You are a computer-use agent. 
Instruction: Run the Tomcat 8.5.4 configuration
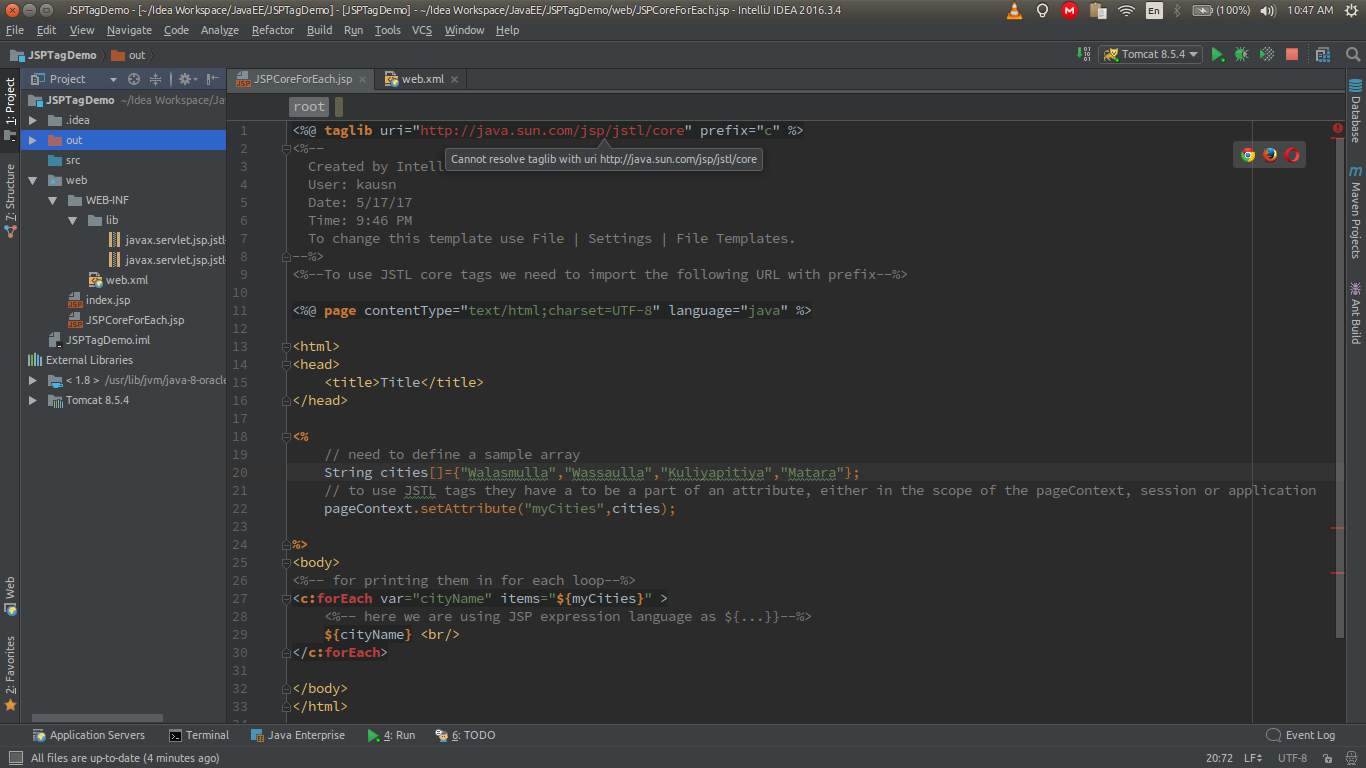[1217, 55]
